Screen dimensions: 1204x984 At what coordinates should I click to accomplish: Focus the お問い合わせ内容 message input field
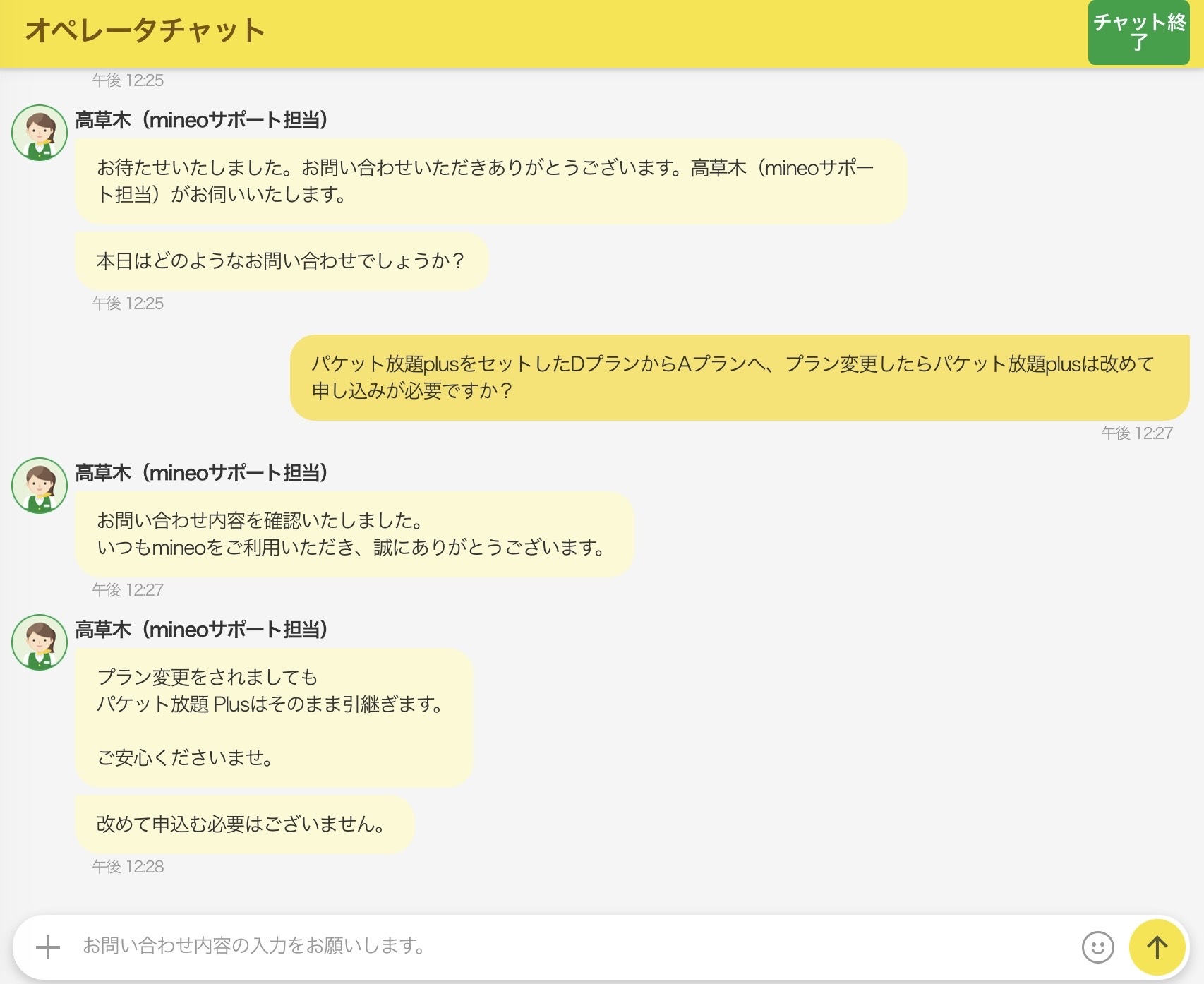pyautogui.click(x=565, y=946)
